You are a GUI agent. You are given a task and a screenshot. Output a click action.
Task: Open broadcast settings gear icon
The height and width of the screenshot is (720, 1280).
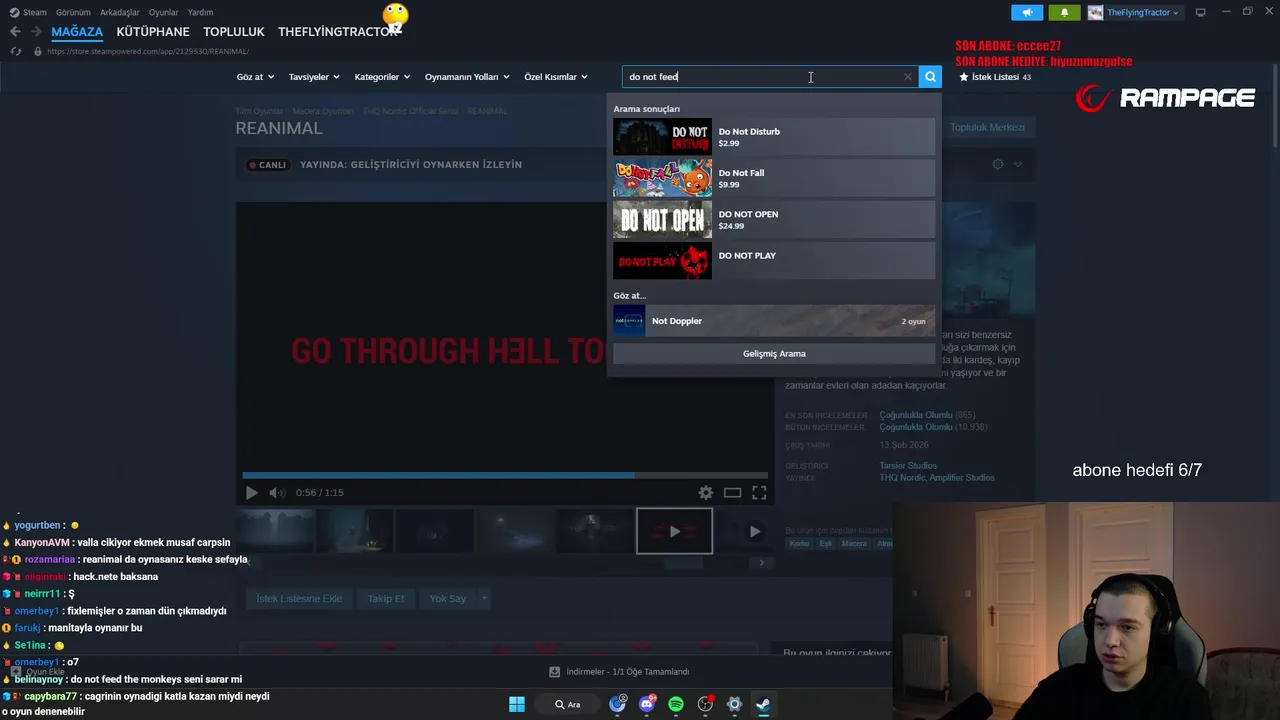(x=997, y=164)
